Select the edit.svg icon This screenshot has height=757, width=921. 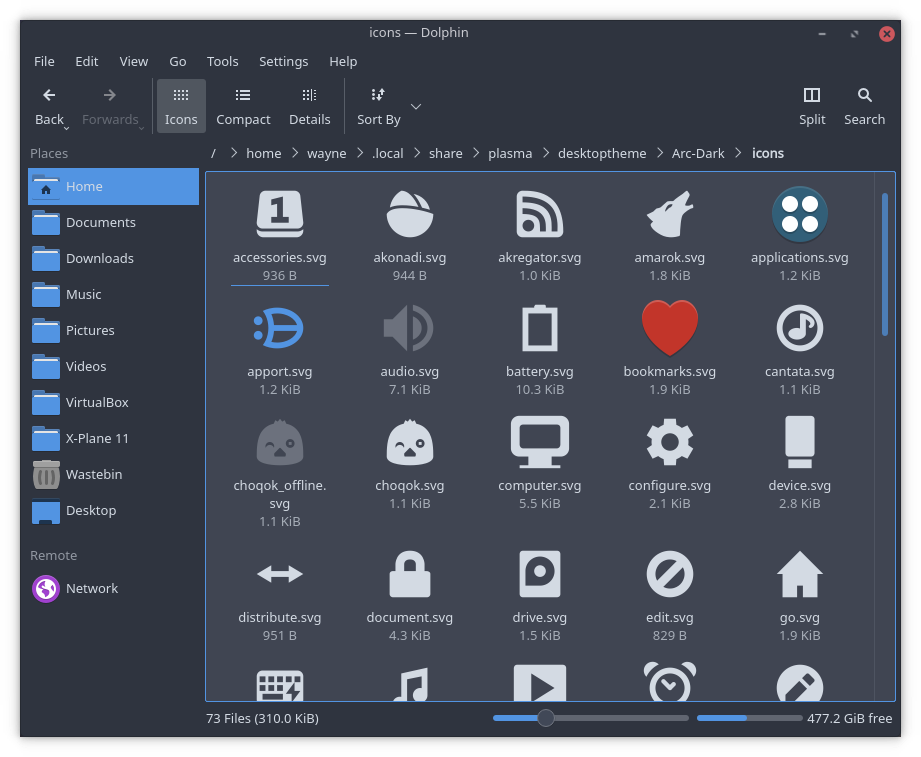click(670, 574)
